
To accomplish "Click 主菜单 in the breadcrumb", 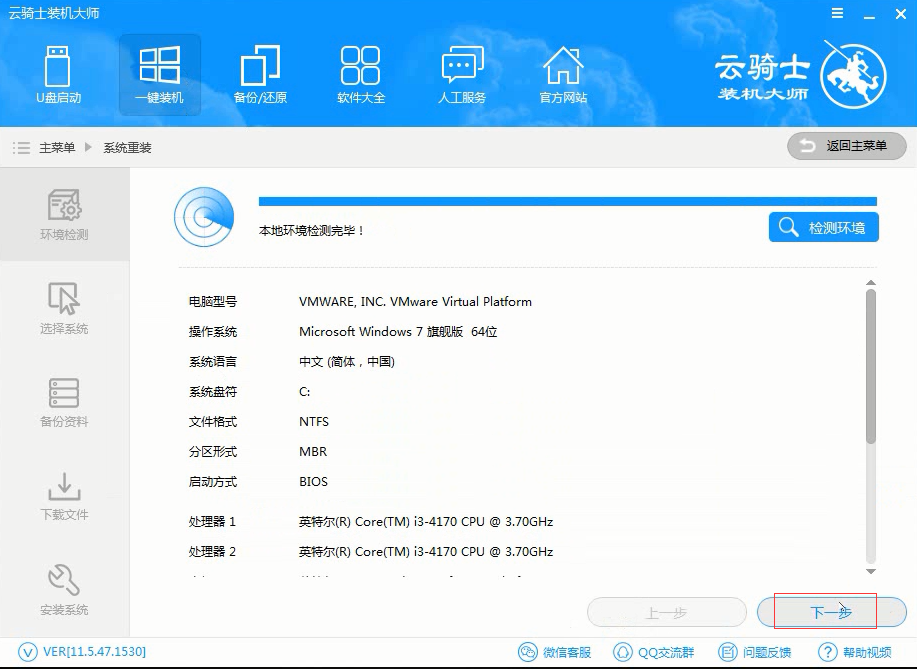I will coord(57,148).
